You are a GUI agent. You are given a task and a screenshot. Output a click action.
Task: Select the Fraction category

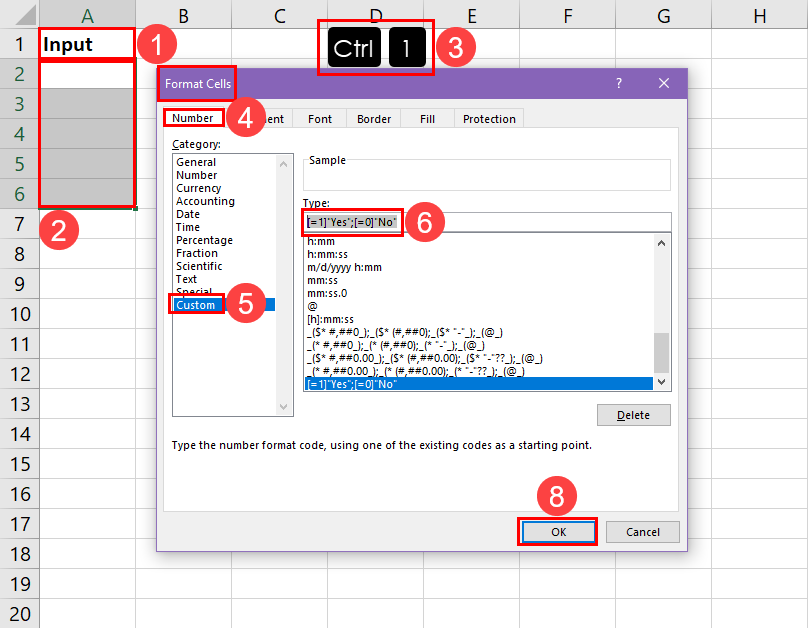pyautogui.click(x=197, y=253)
